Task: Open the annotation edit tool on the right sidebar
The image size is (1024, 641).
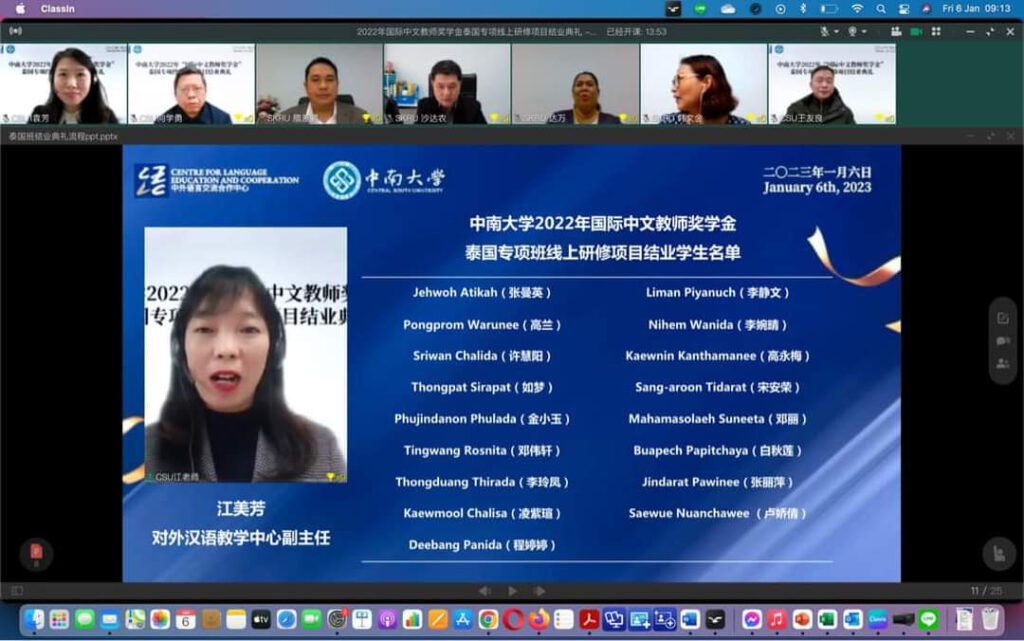Action: [x=1002, y=319]
